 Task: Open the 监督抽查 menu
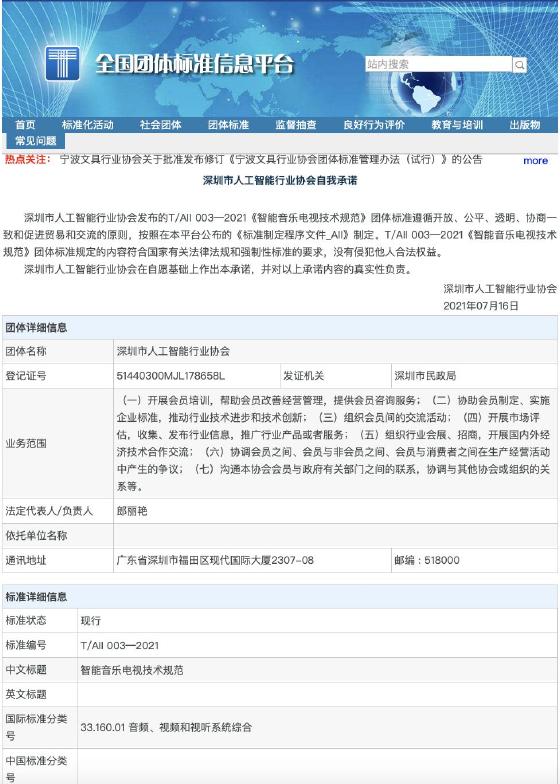(296, 125)
